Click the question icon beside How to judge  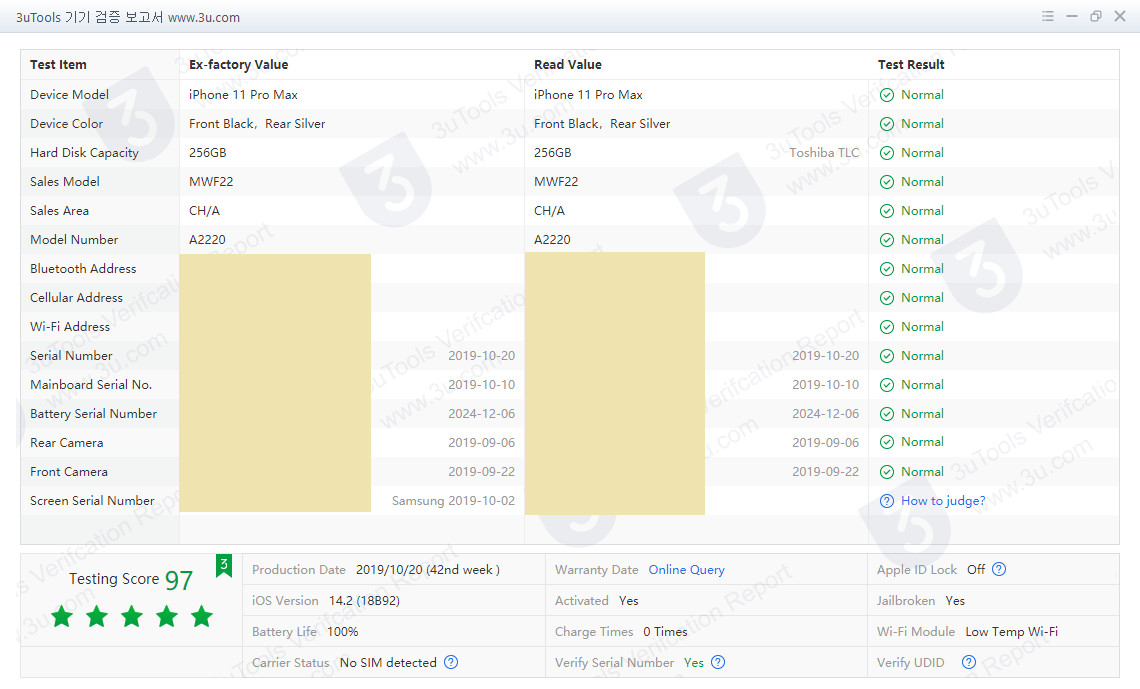(887, 501)
